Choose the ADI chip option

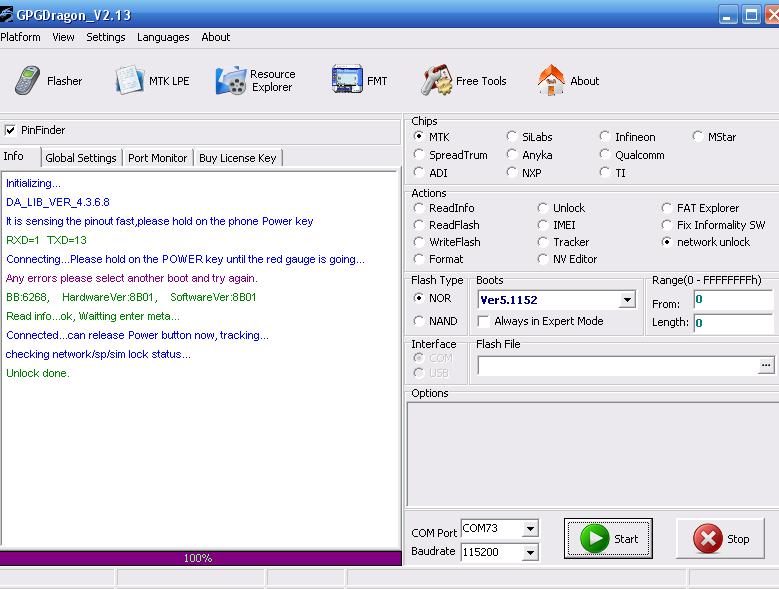click(419, 172)
